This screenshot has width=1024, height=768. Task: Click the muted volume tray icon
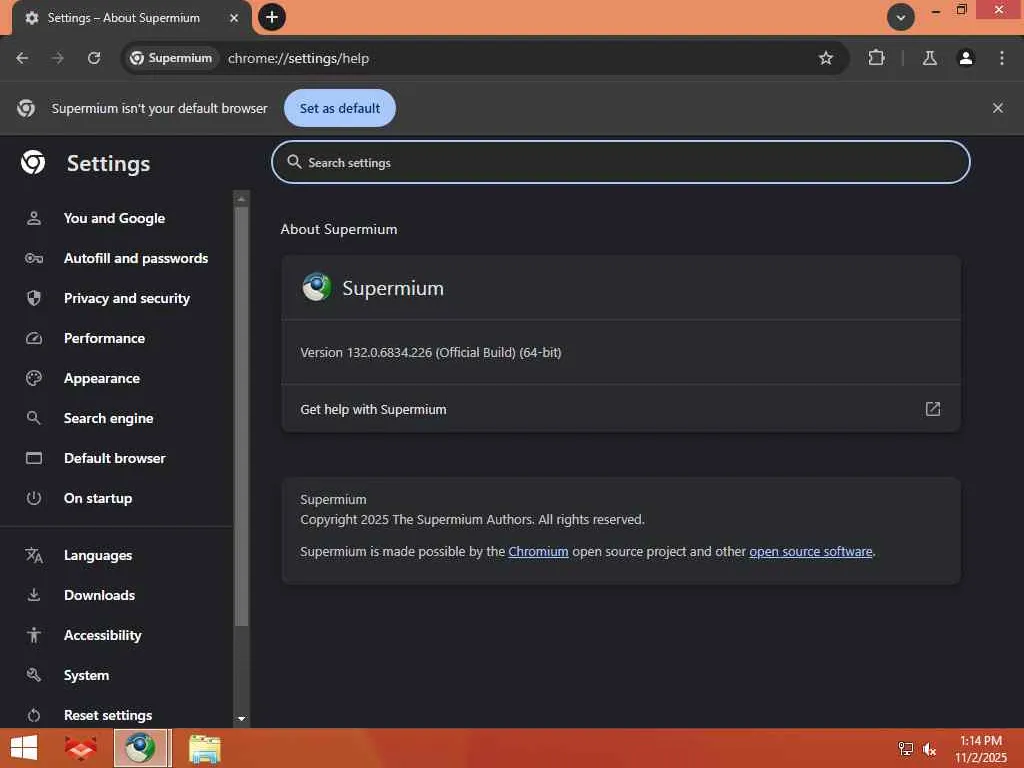click(929, 749)
